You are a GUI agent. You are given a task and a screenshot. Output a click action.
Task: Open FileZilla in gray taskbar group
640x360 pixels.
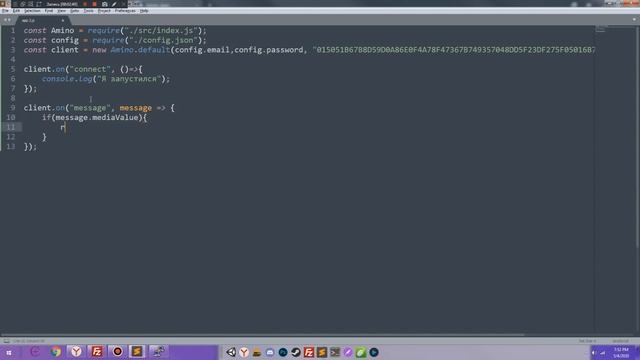tap(309, 352)
